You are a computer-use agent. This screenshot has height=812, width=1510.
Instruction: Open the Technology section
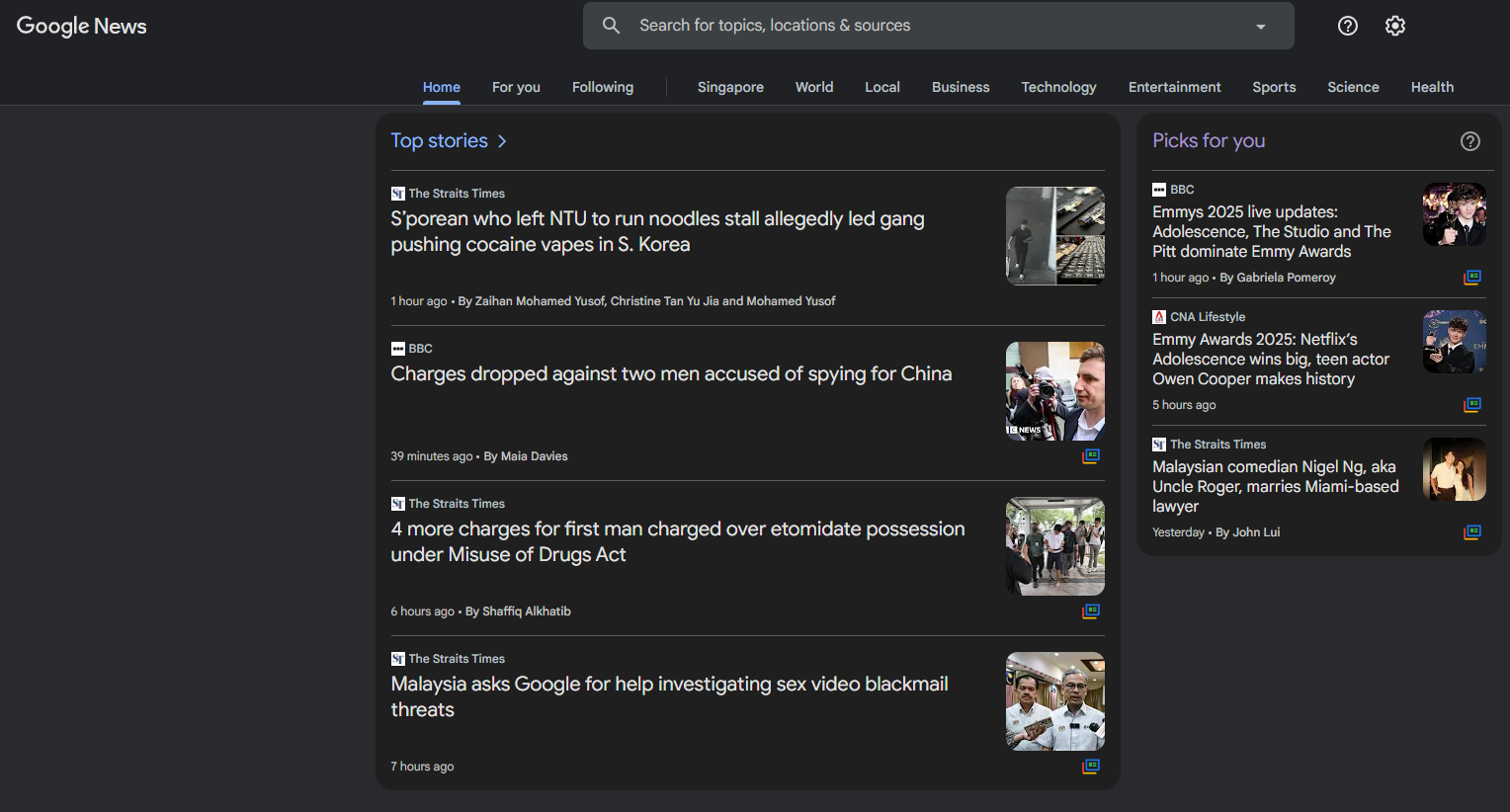tap(1058, 87)
